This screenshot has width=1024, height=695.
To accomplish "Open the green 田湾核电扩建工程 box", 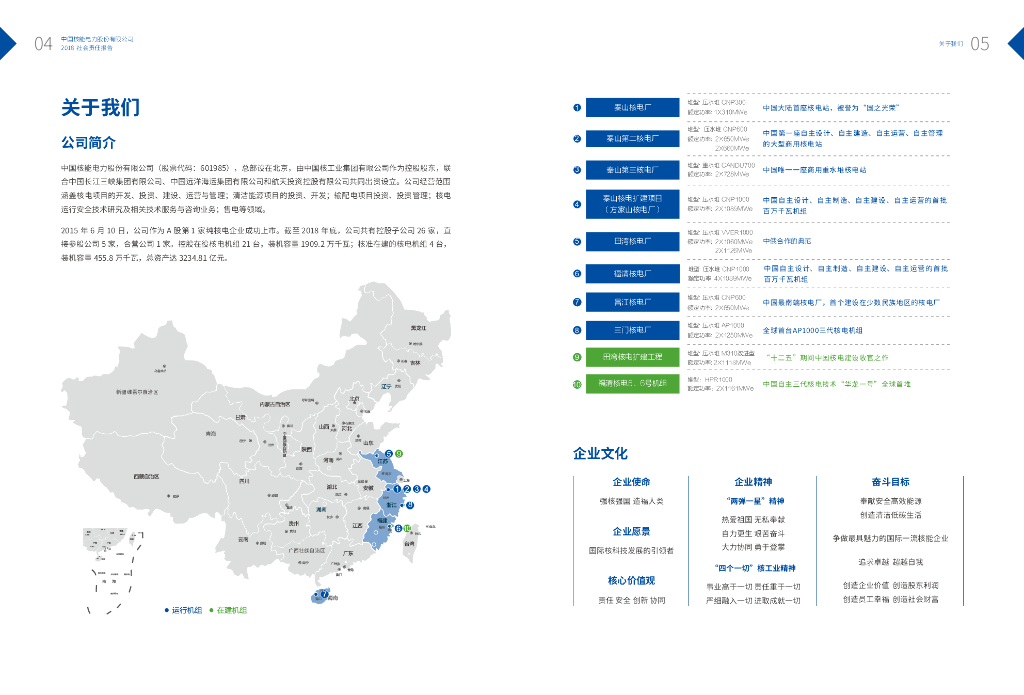I will pyautogui.click(x=632, y=357).
